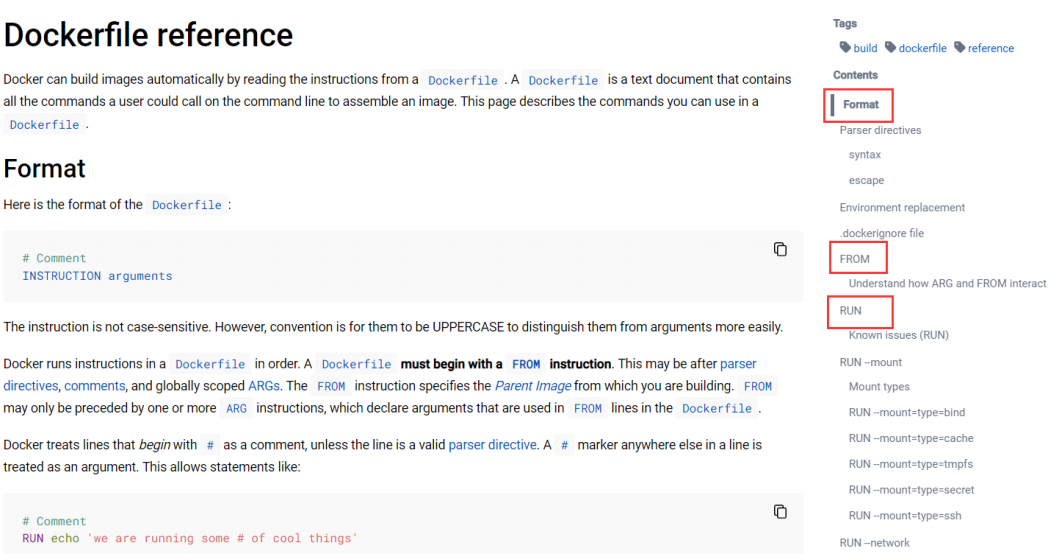Open the build tag link
Image resolution: width=1056 pixels, height=560 pixels.
click(865, 48)
